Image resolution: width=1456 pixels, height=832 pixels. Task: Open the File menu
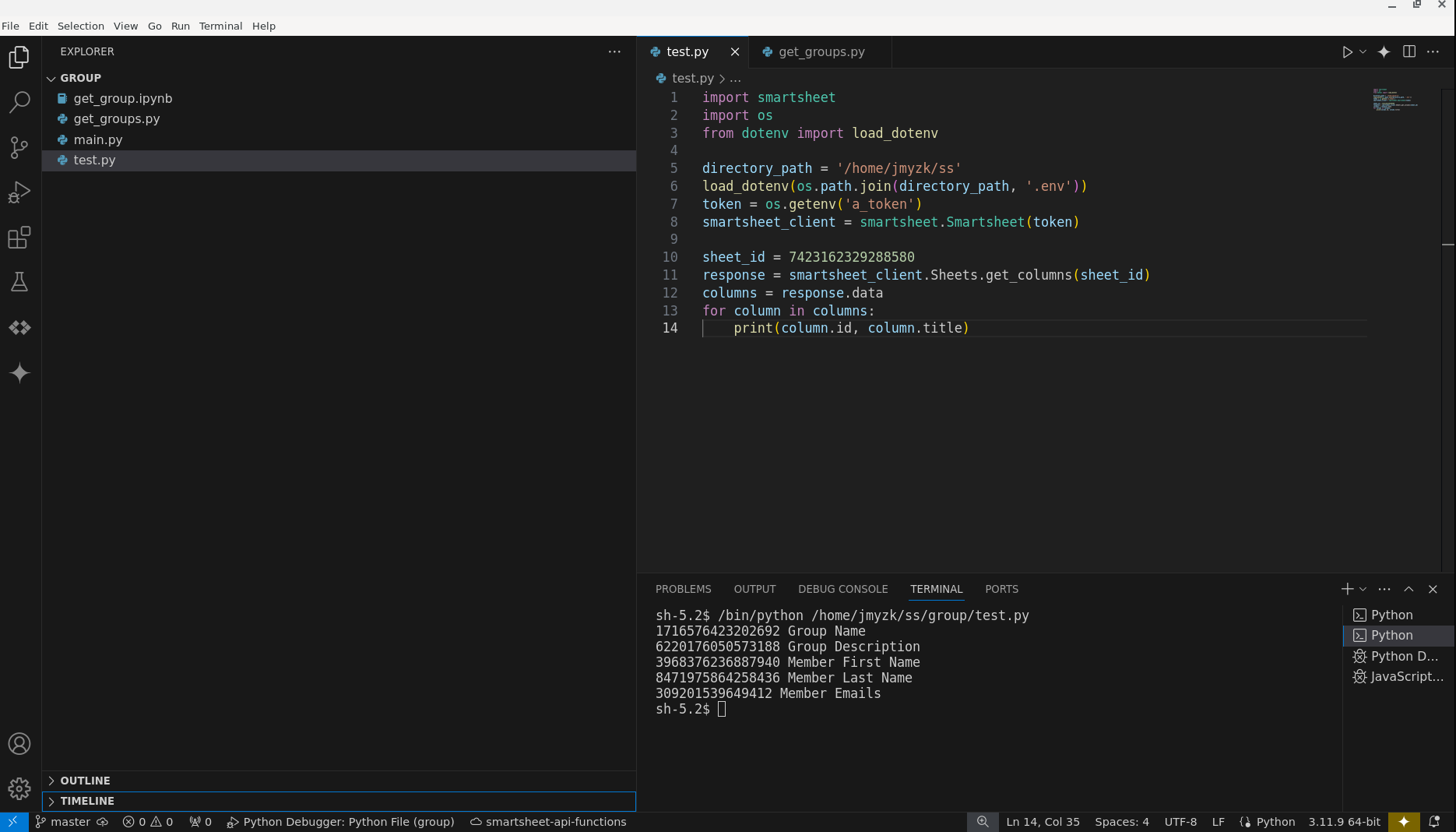pyautogui.click(x=10, y=26)
